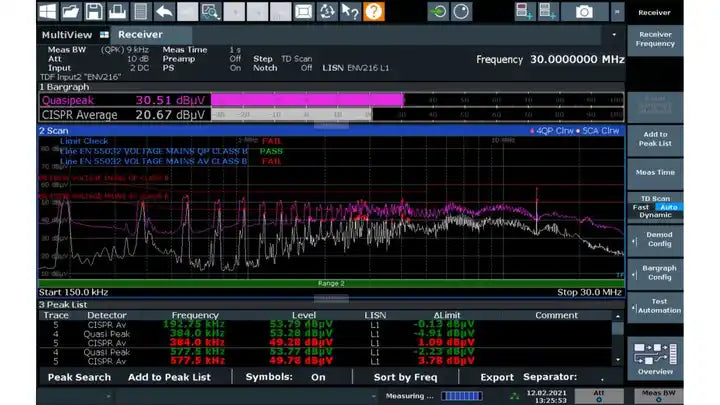Take a screenshot with camera icon
This screenshot has height=405, width=720.
(x=584, y=12)
